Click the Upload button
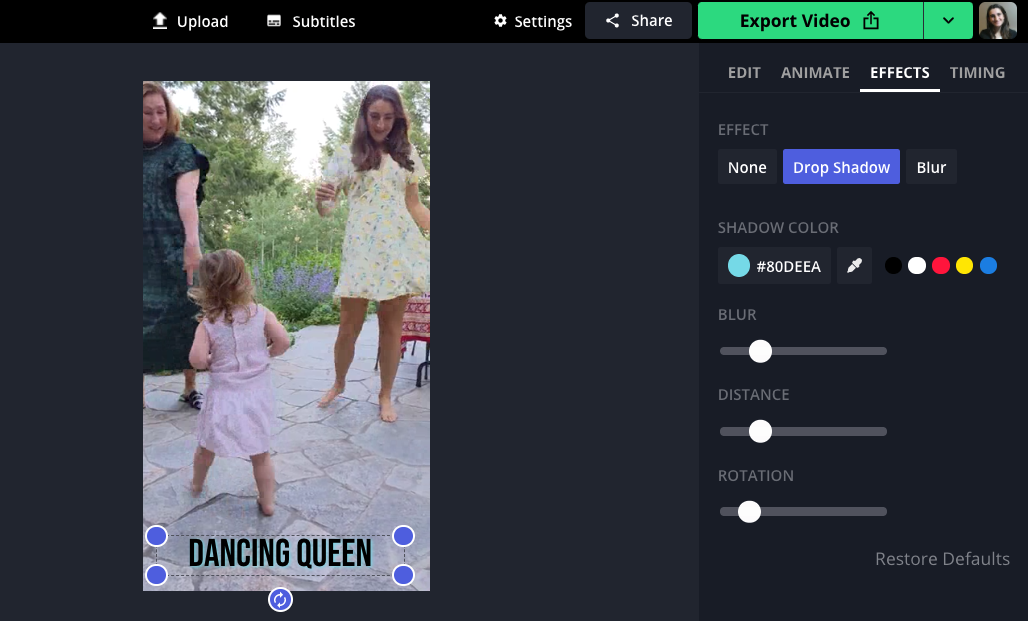 (x=190, y=21)
